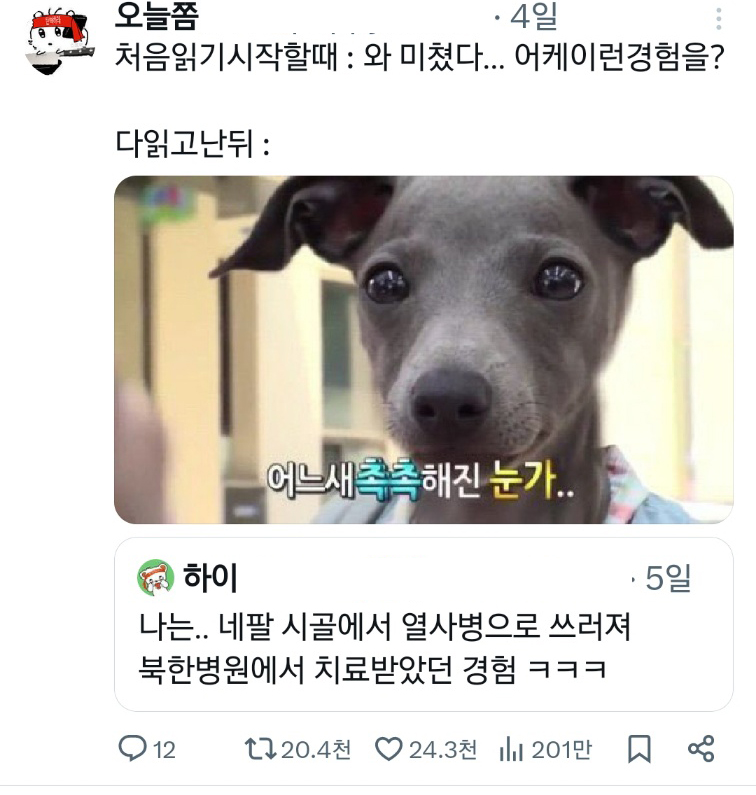
Task: Open the dog meme image
Action: (x=424, y=350)
